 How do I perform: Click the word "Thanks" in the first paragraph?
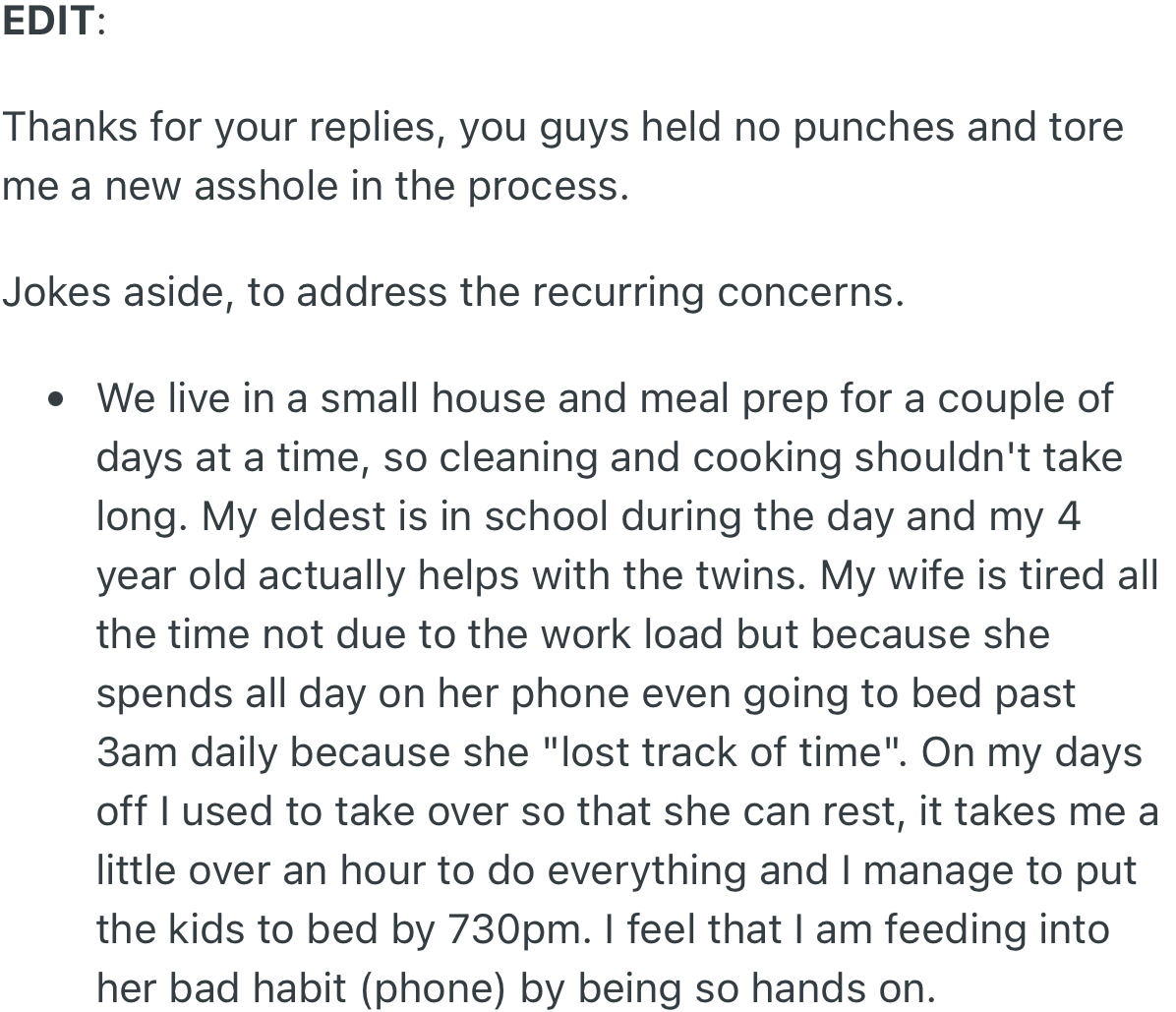point(69,127)
